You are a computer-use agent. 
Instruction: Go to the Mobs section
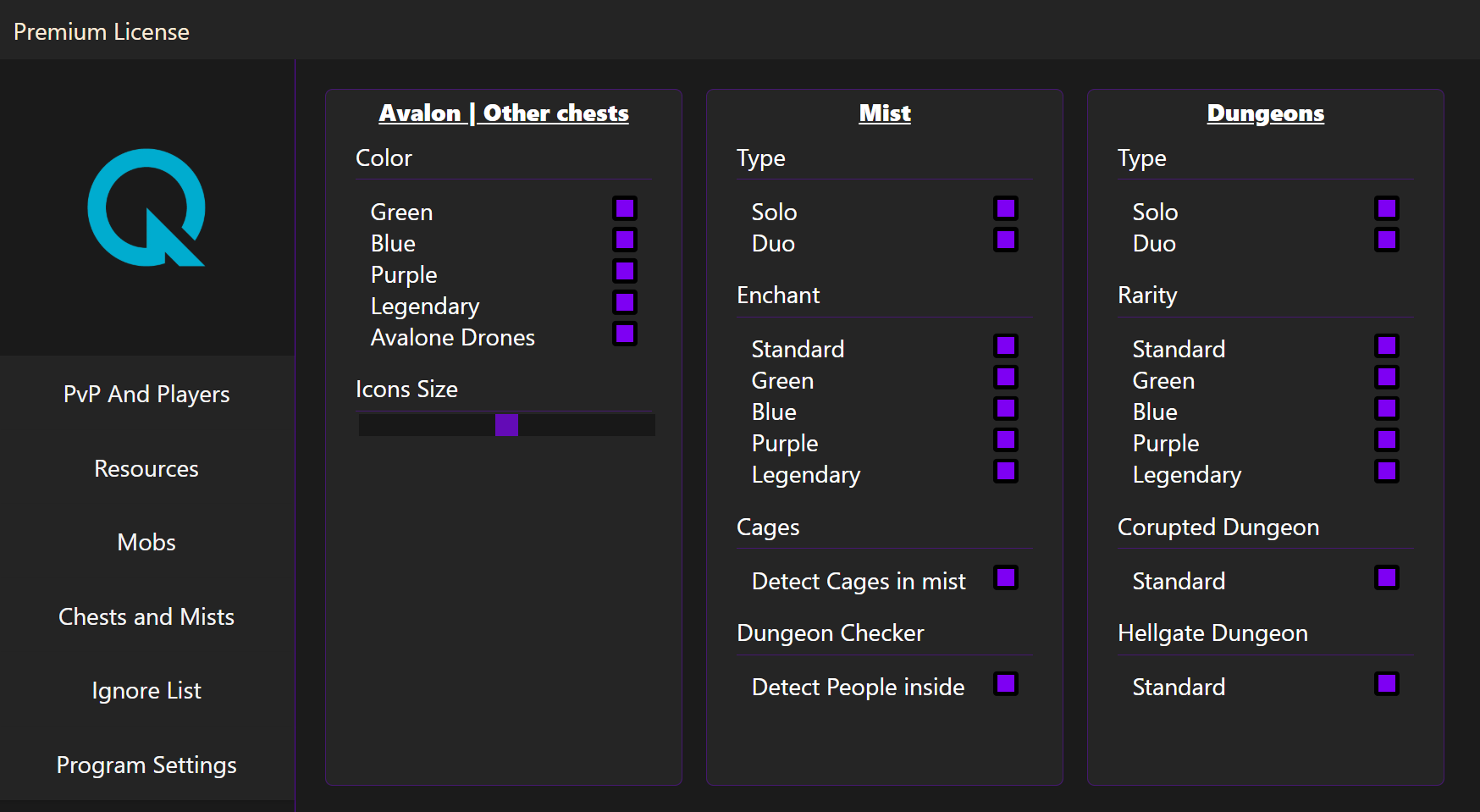coord(146,542)
